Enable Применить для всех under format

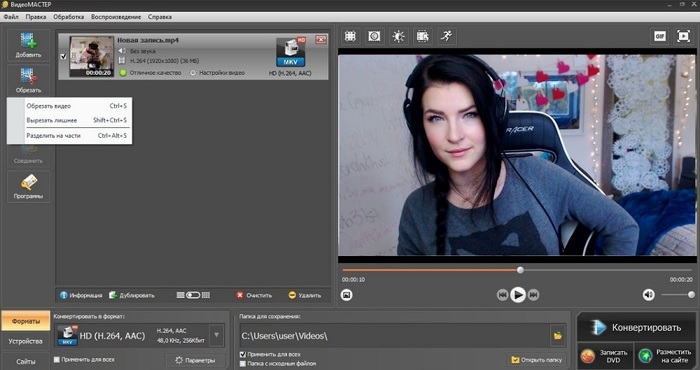click(x=57, y=359)
